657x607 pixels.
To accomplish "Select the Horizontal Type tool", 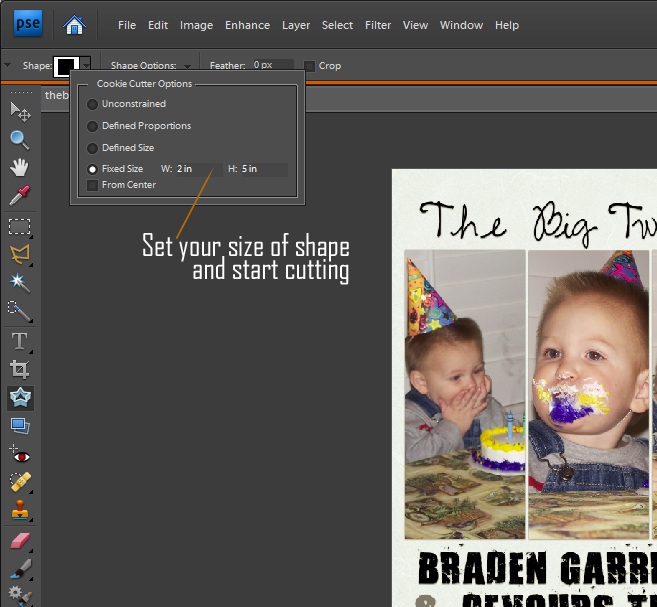I will tap(19, 341).
